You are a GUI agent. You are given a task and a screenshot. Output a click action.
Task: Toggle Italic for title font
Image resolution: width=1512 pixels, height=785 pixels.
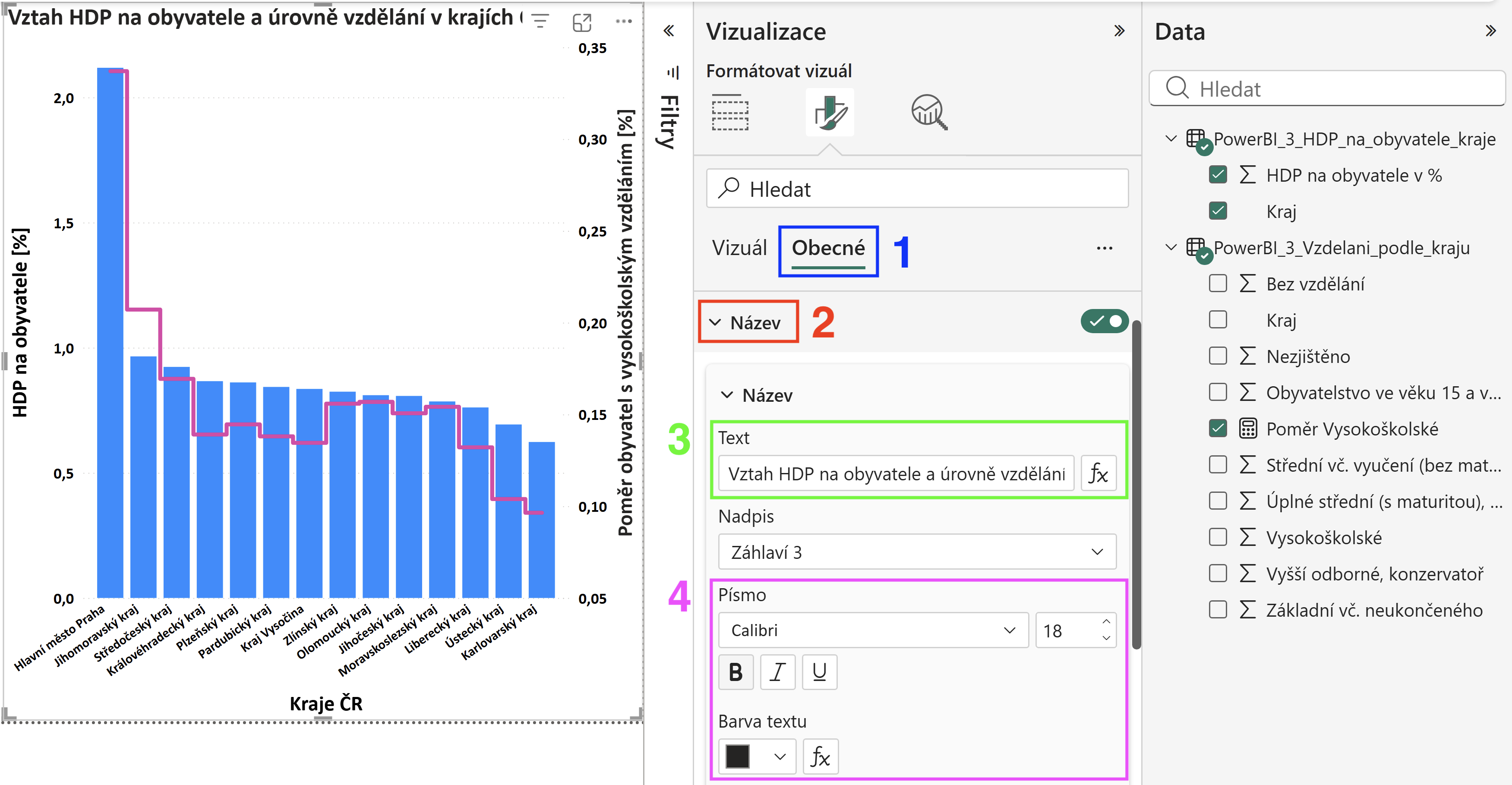click(x=777, y=672)
